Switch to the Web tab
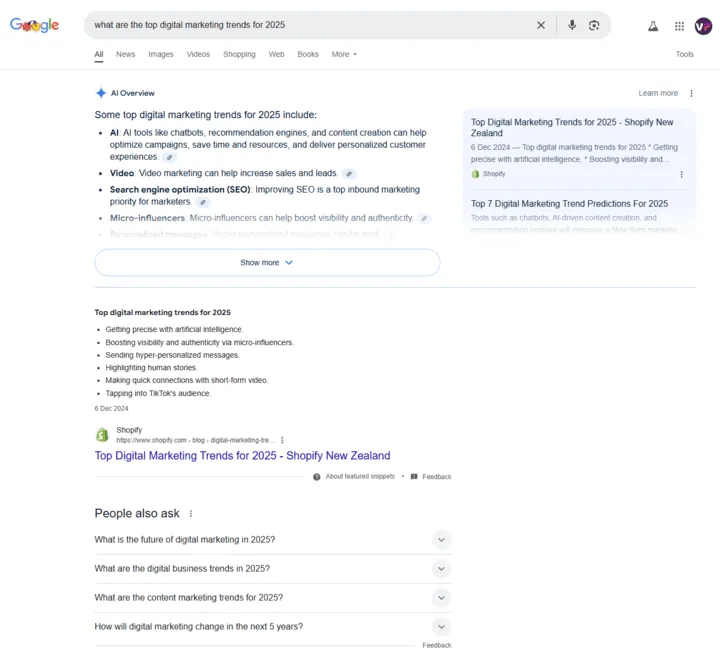The height and width of the screenshot is (658, 720). 276,54
